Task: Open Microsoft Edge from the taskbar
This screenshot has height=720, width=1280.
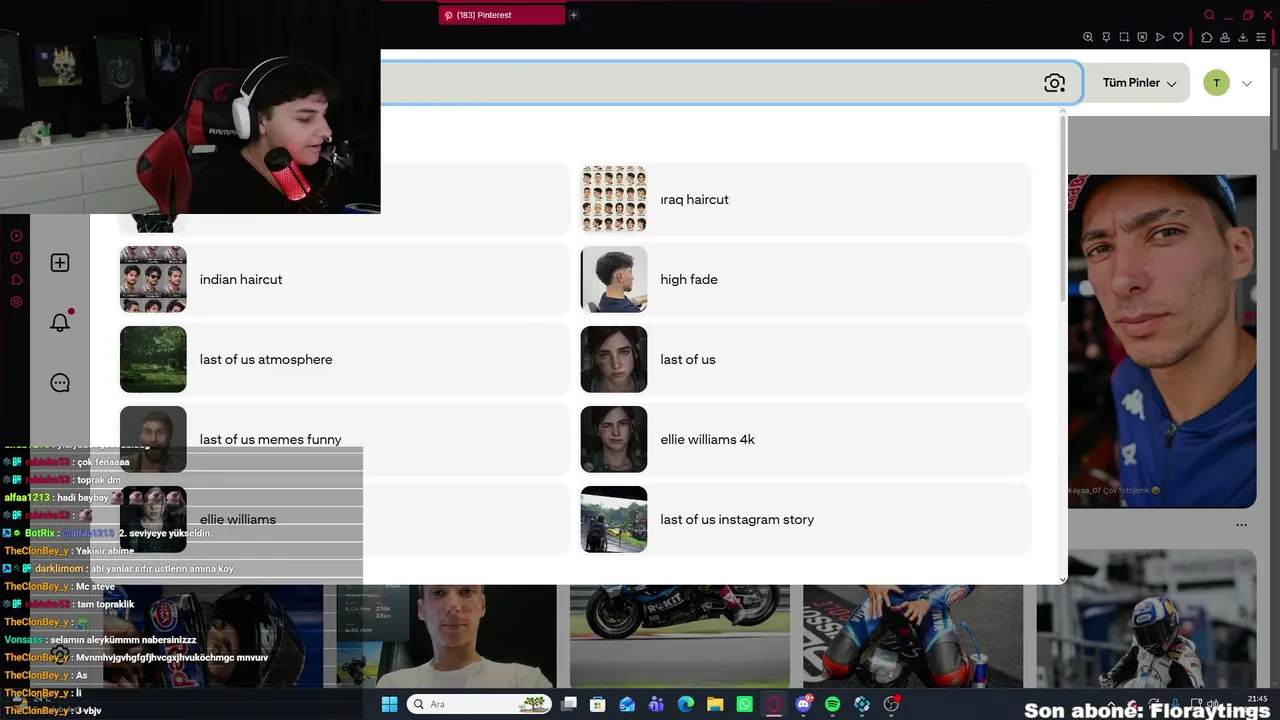Action: 686,704
